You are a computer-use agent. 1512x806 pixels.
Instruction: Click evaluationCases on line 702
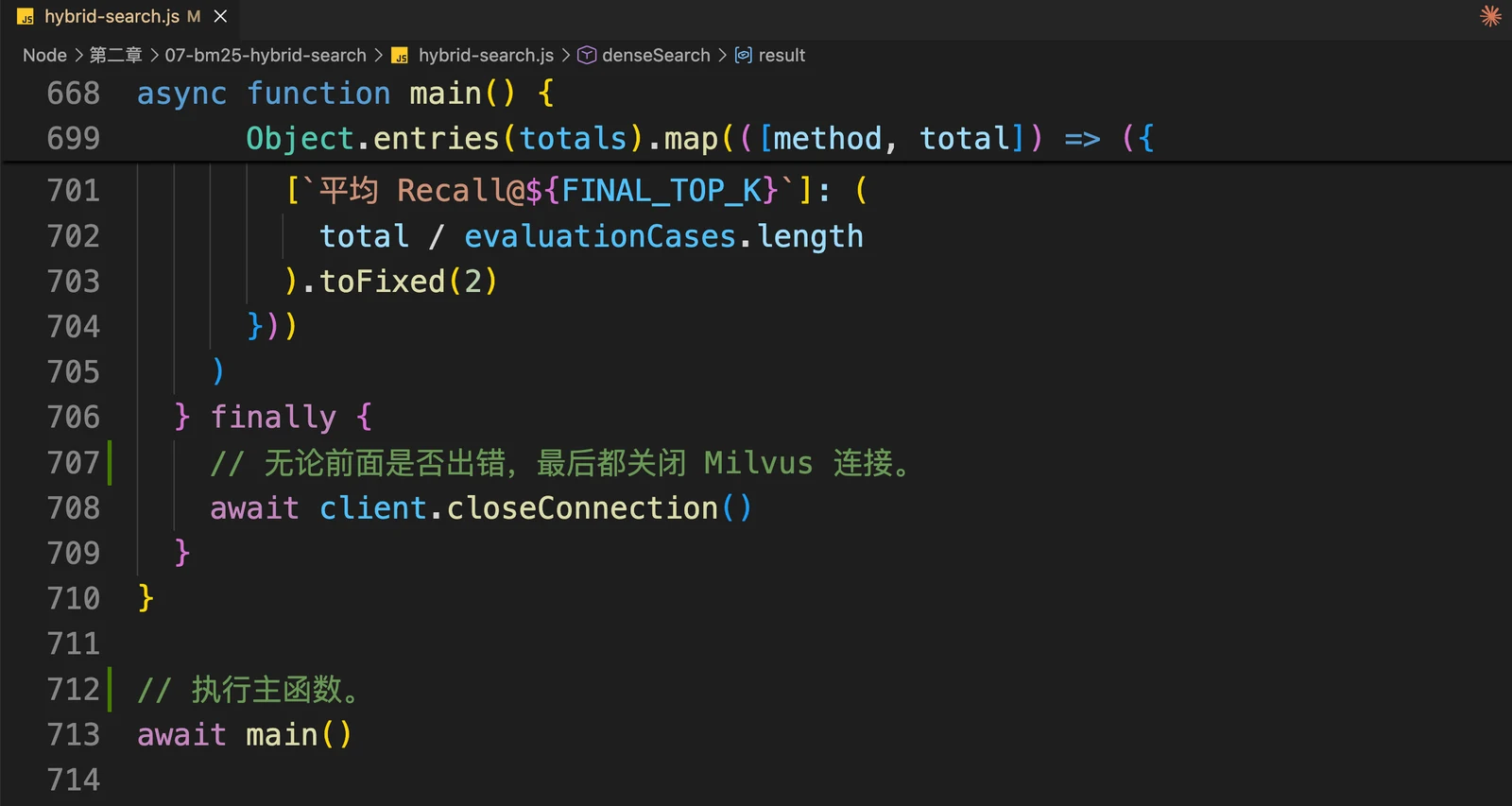click(x=600, y=236)
